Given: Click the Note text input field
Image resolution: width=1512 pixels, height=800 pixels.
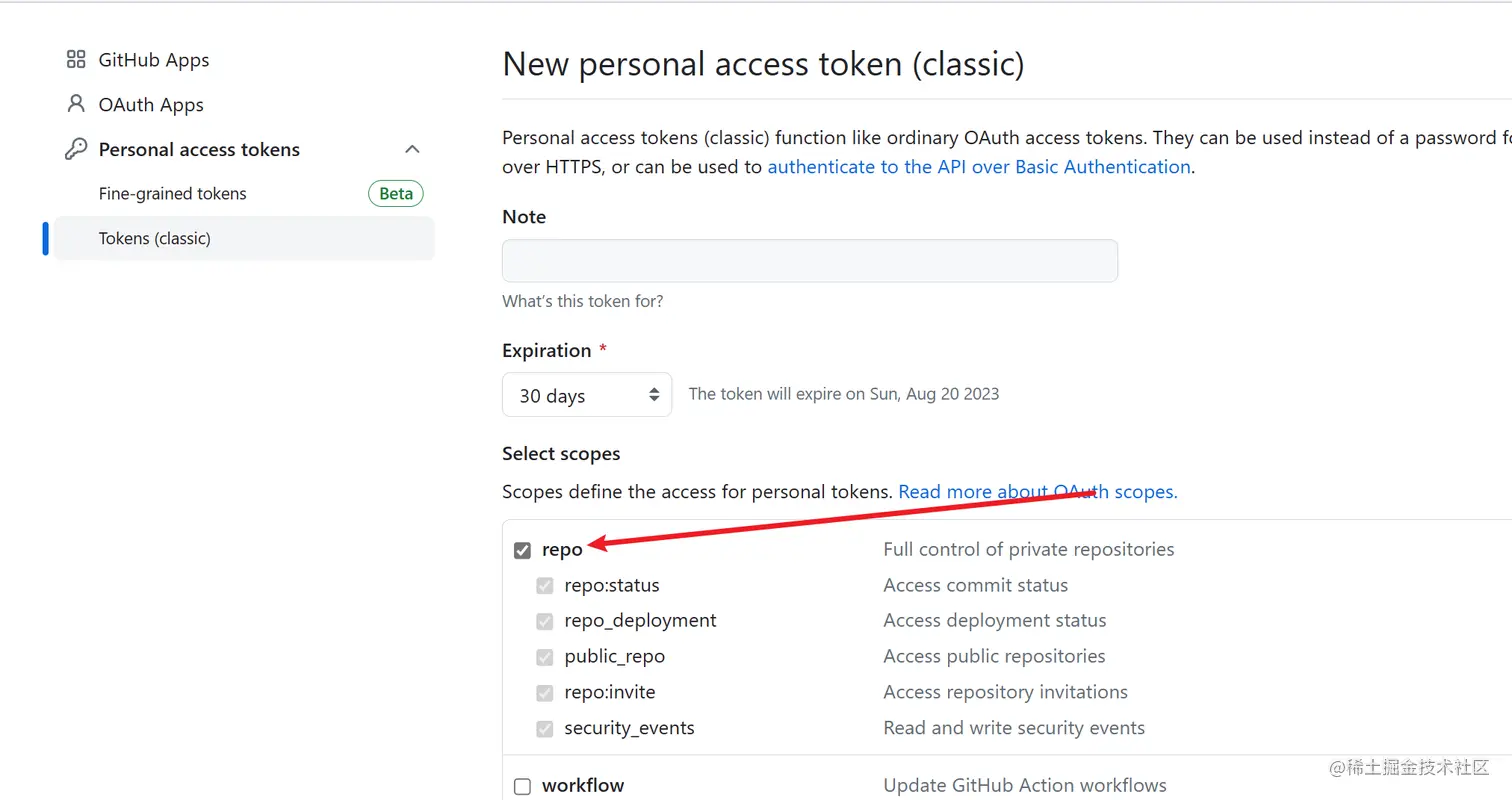Looking at the screenshot, I should tap(809, 261).
